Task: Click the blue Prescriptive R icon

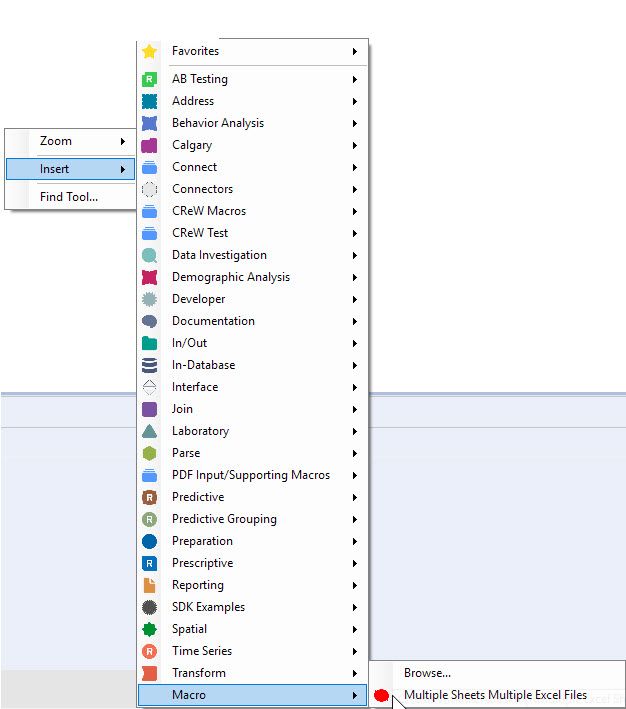Action: tap(149, 563)
